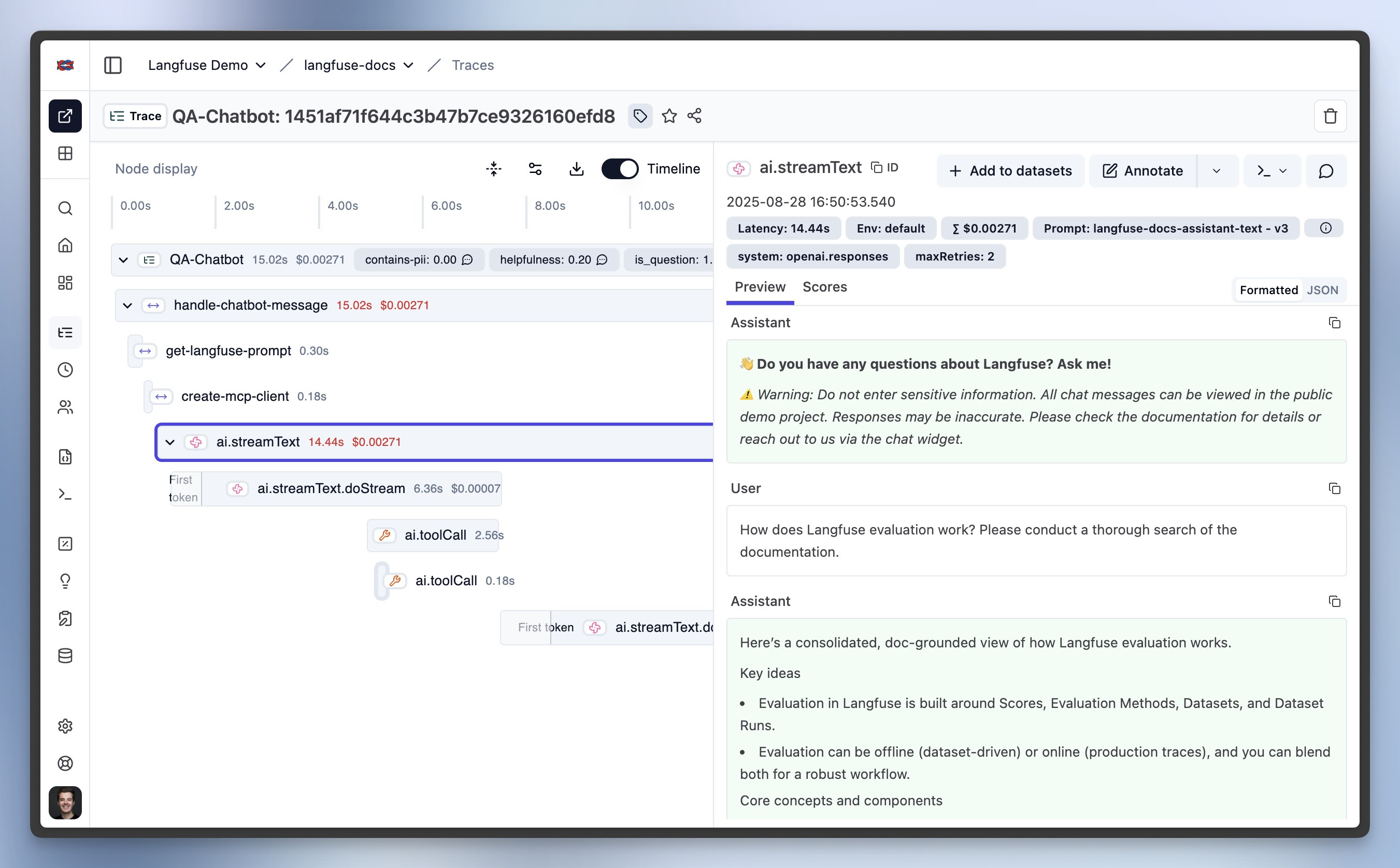This screenshot has width=1400, height=868.
Task: Click the Annotate button
Action: (x=1141, y=170)
